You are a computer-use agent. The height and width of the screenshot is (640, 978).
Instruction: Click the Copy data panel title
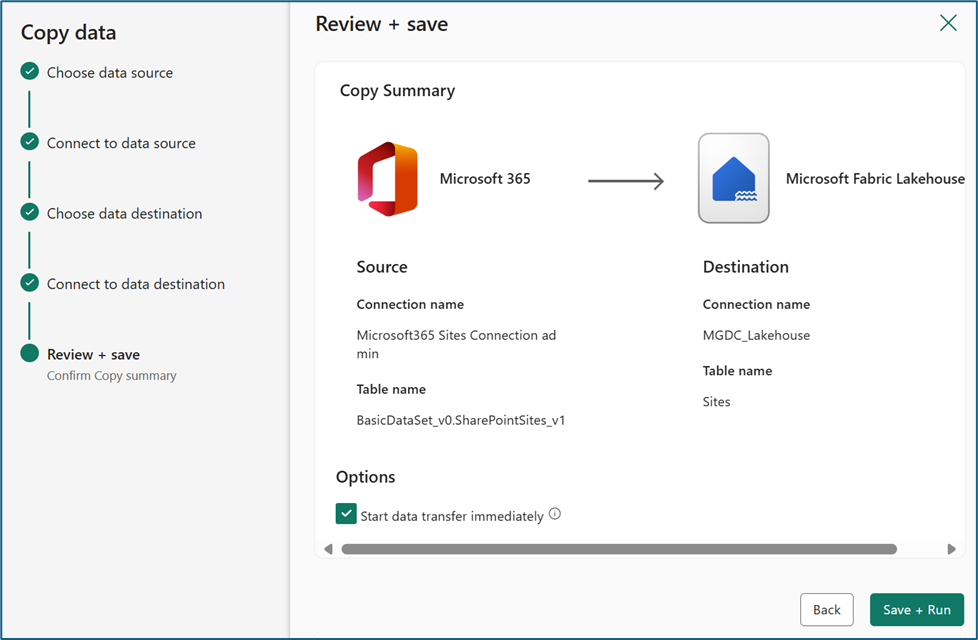click(69, 32)
